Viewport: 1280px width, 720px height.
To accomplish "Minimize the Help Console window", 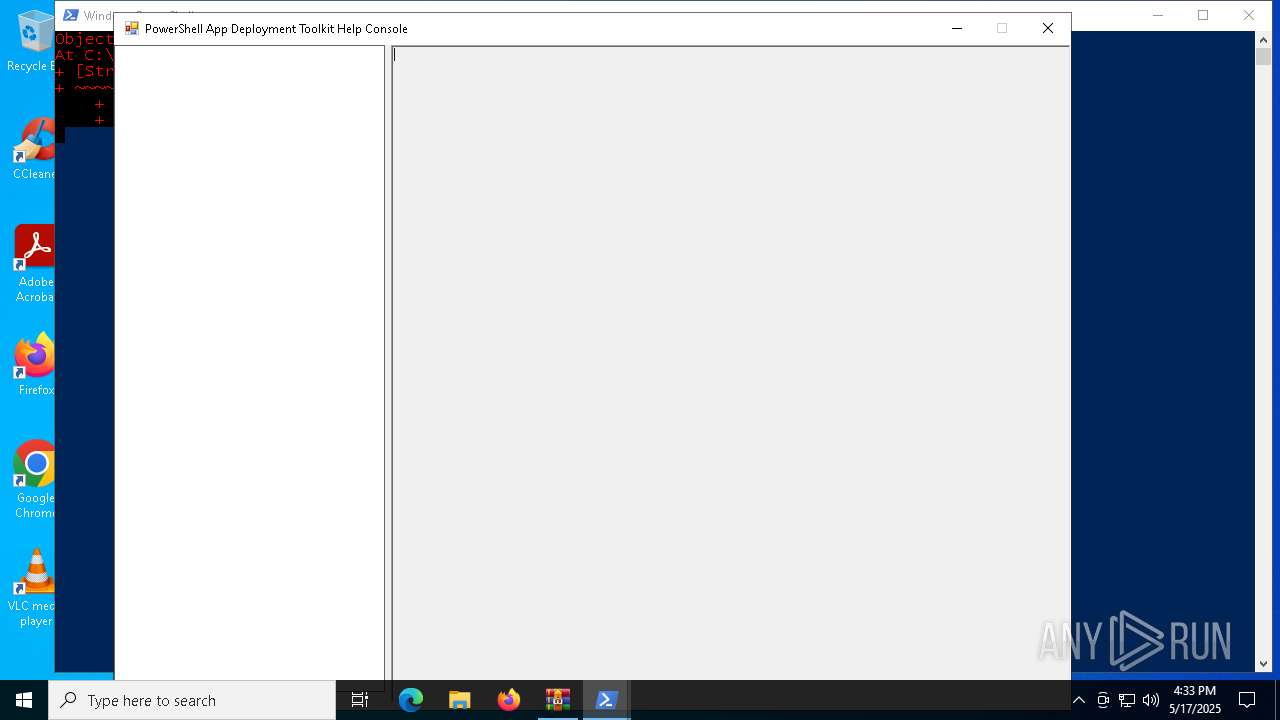I will (x=957, y=28).
